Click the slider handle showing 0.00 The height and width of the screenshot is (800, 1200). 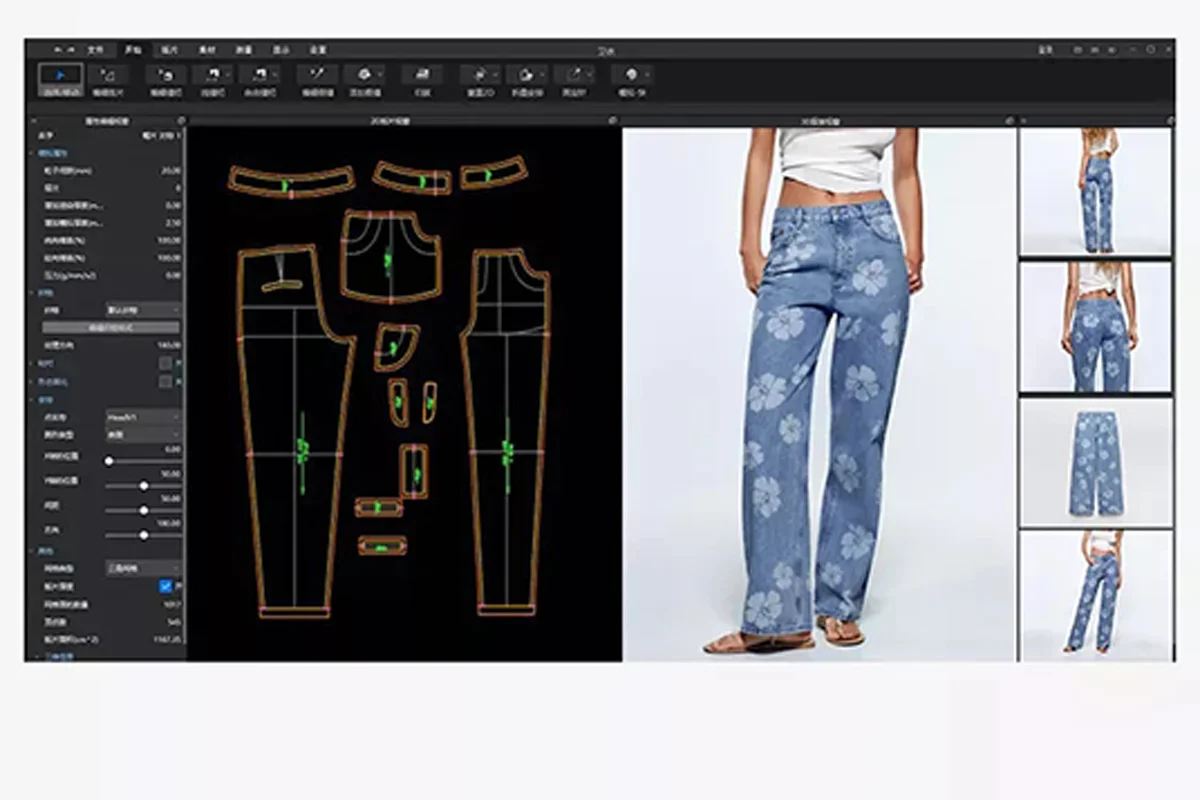pyautogui.click(x=109, y=461)
